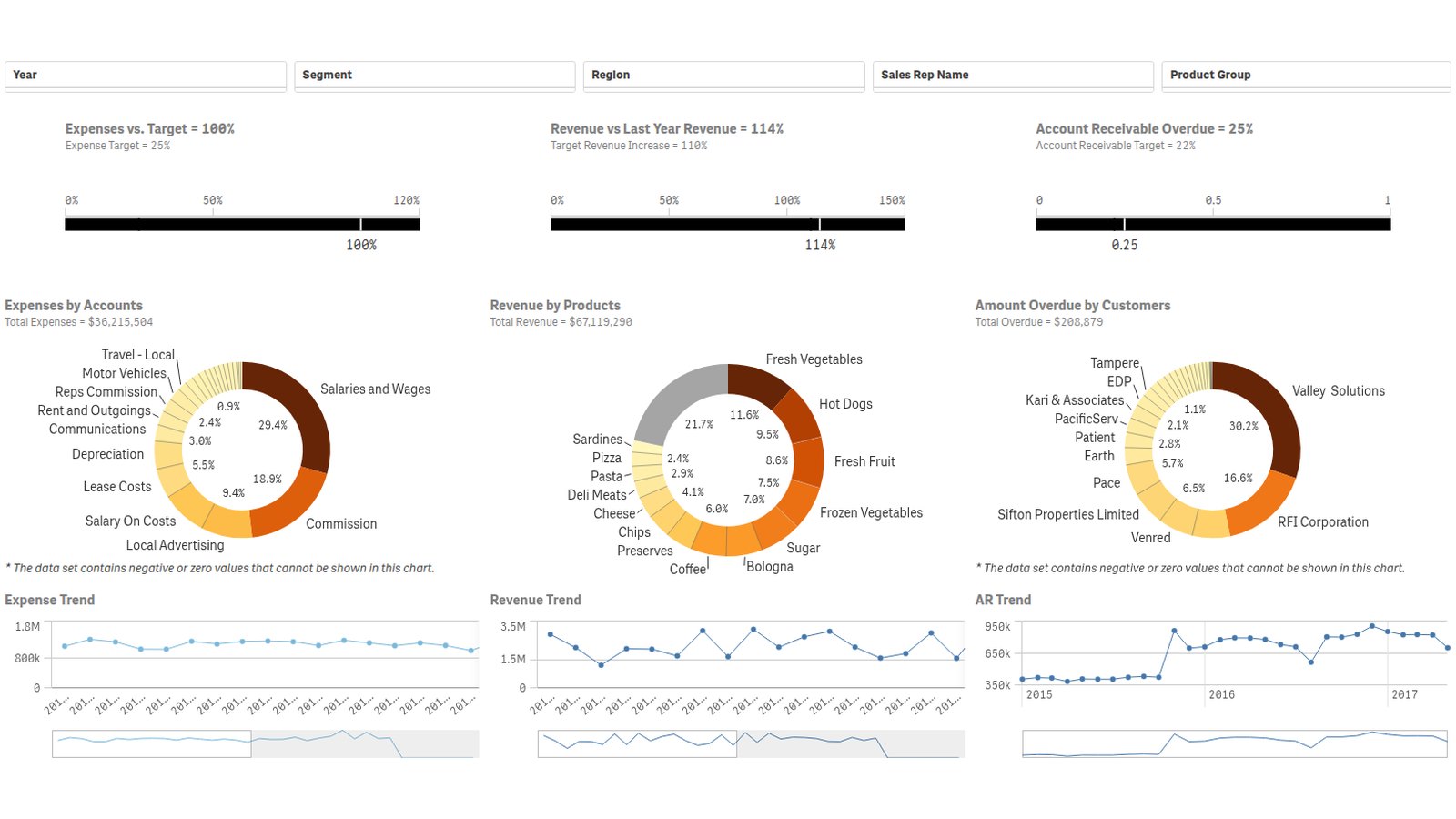
Task: Click the 2016 label on AR Trend axis
Action: pos(1221,694)
